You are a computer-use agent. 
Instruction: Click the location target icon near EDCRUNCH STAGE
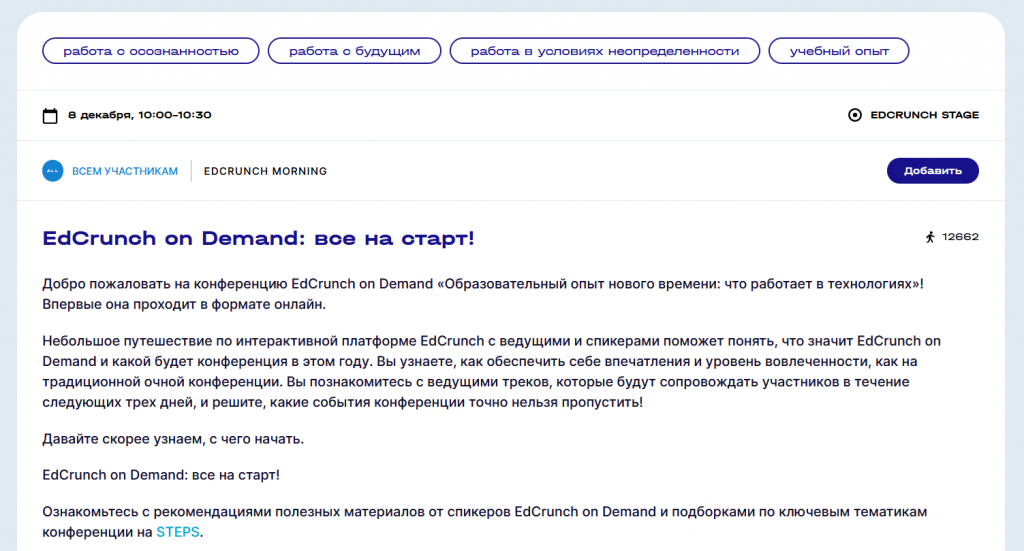pyautogui.click(x=854, y=115)
